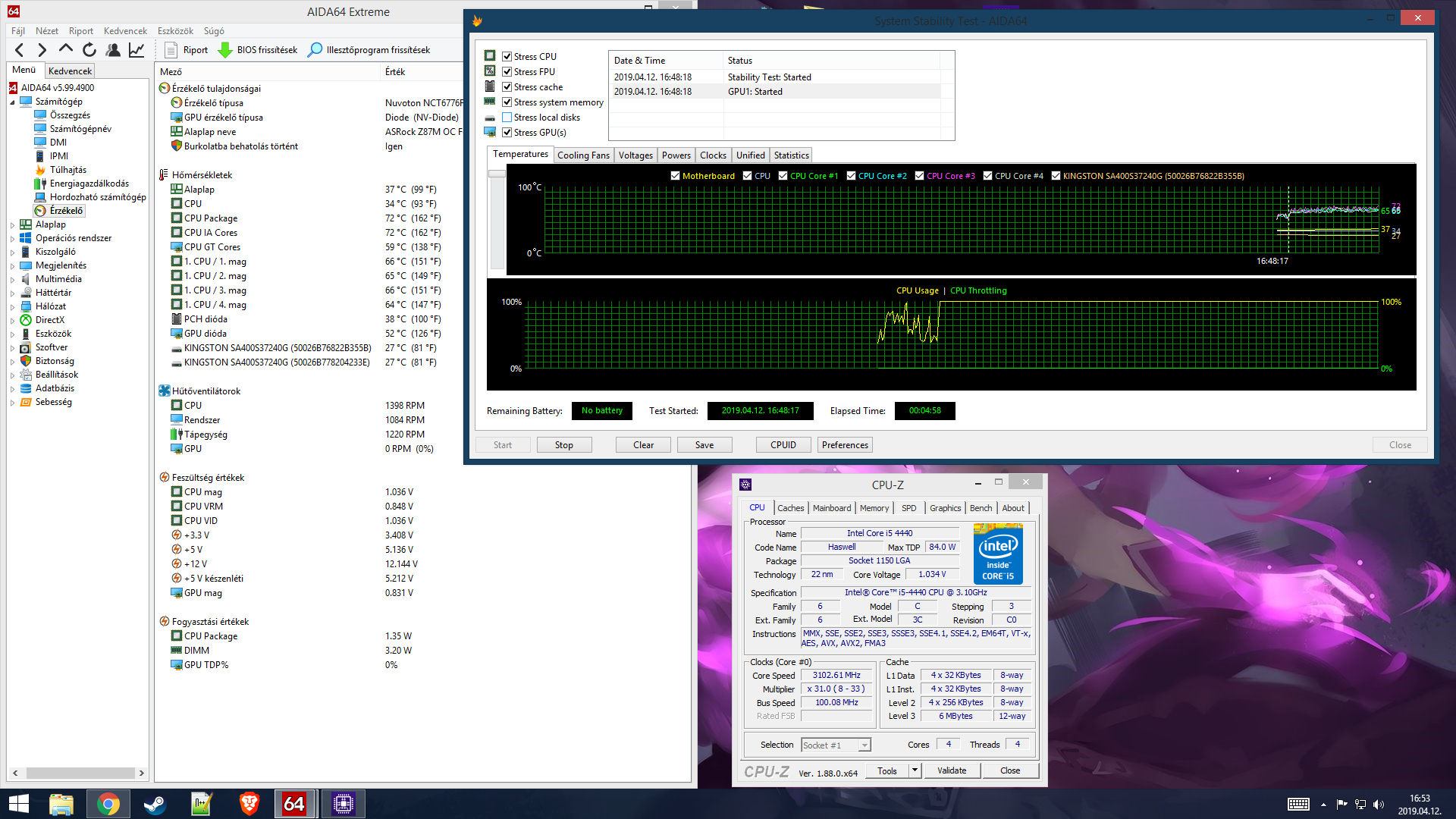This screenshot has width=1456, height=819.
Task: Open the CPU-Z Tools dropdown arrow
Action: (x=915, y=770)
